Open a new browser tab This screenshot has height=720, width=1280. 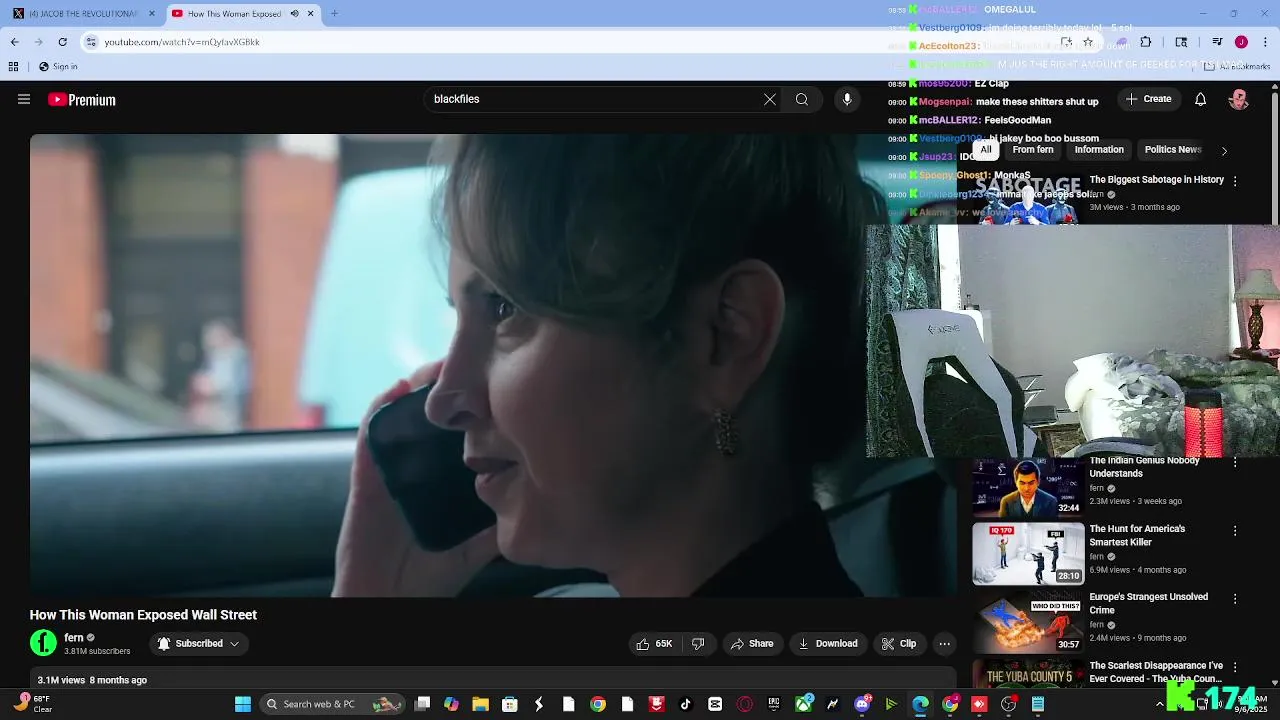point(334,14)
